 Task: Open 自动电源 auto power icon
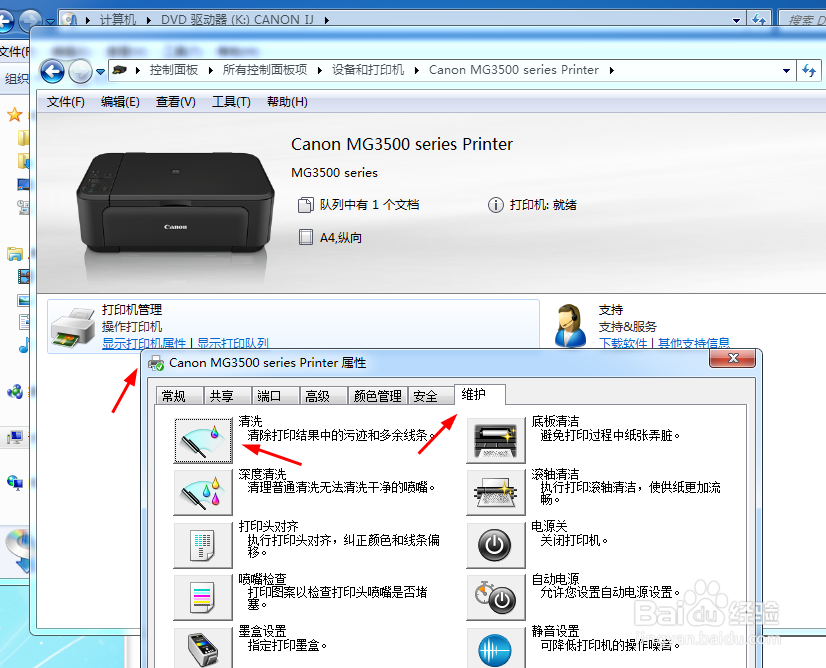[496, 597]
